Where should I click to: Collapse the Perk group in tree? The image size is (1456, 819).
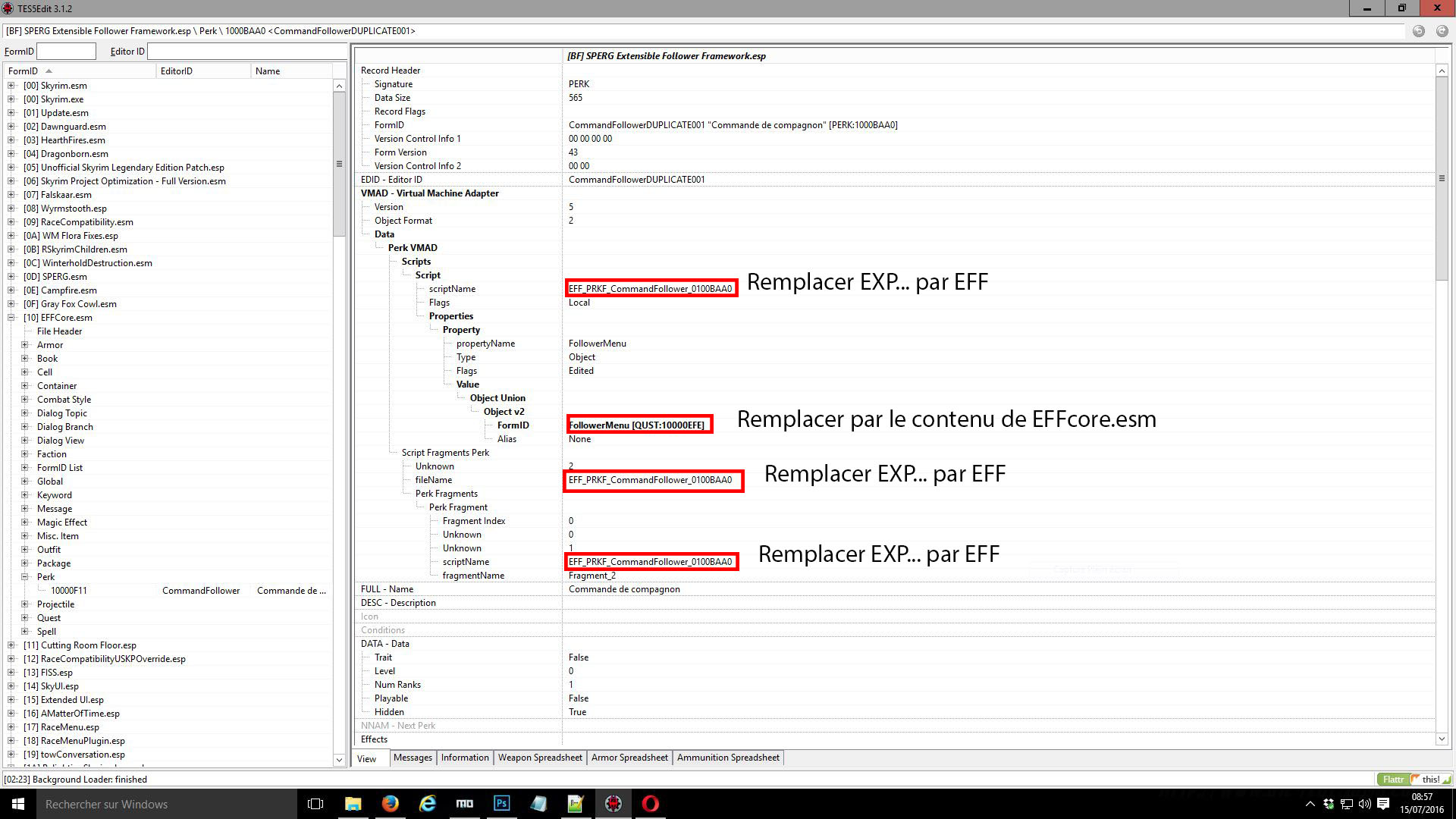pos(25,577)
